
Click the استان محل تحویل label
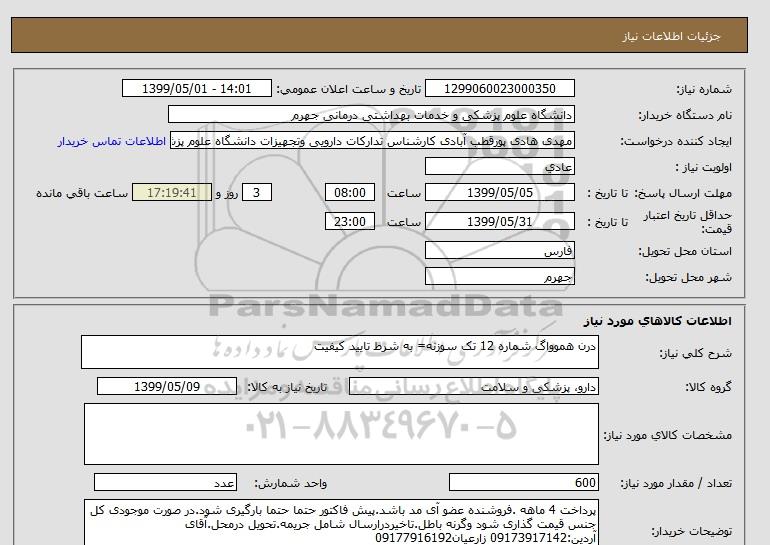(685, 251)
